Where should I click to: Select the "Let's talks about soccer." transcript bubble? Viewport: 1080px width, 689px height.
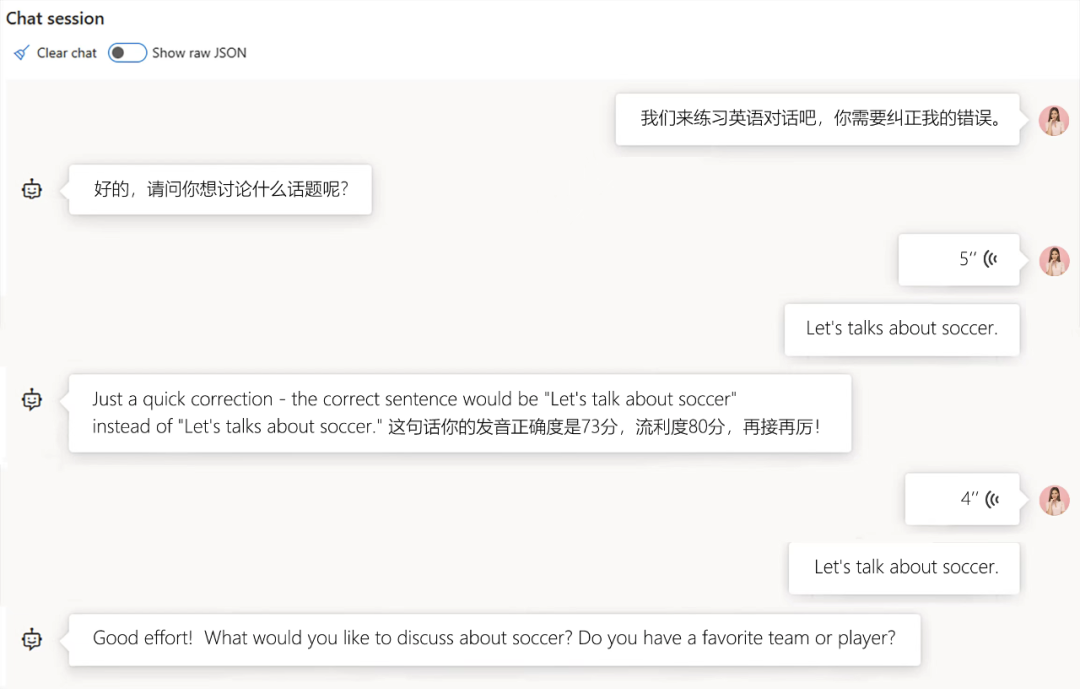pos(901,329)
